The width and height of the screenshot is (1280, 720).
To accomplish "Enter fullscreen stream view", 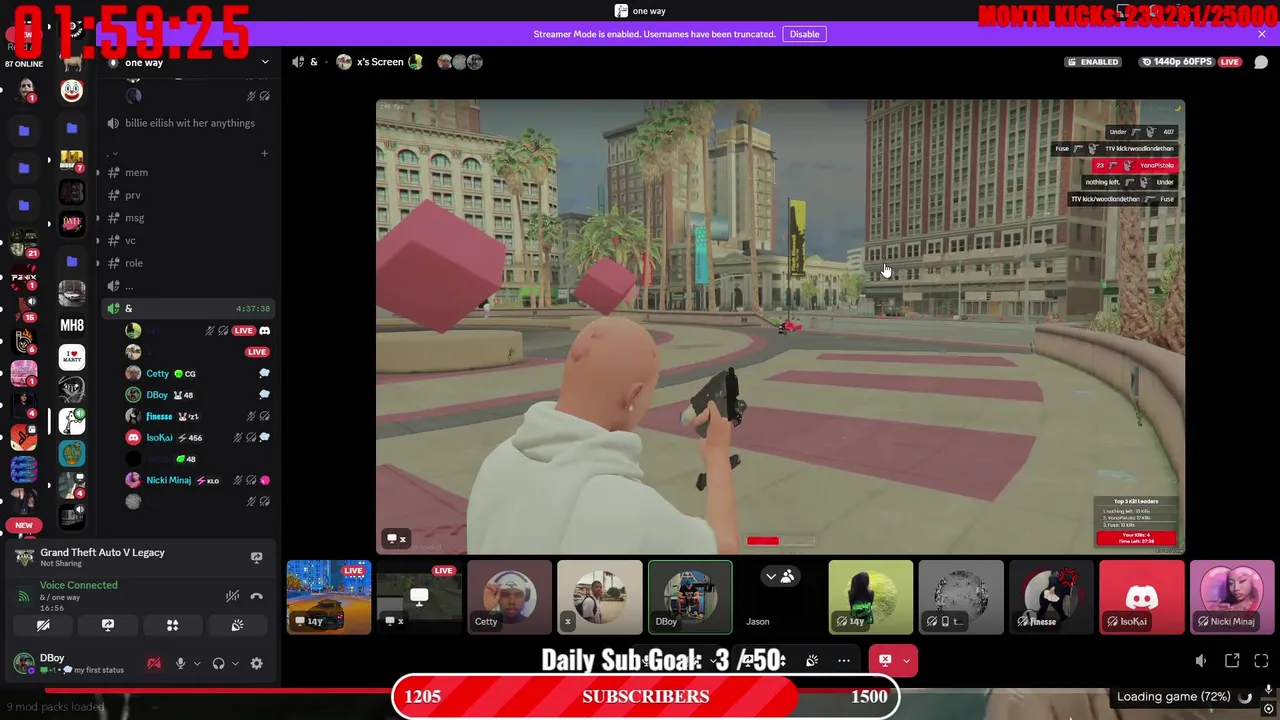I will pos(1261,661).
